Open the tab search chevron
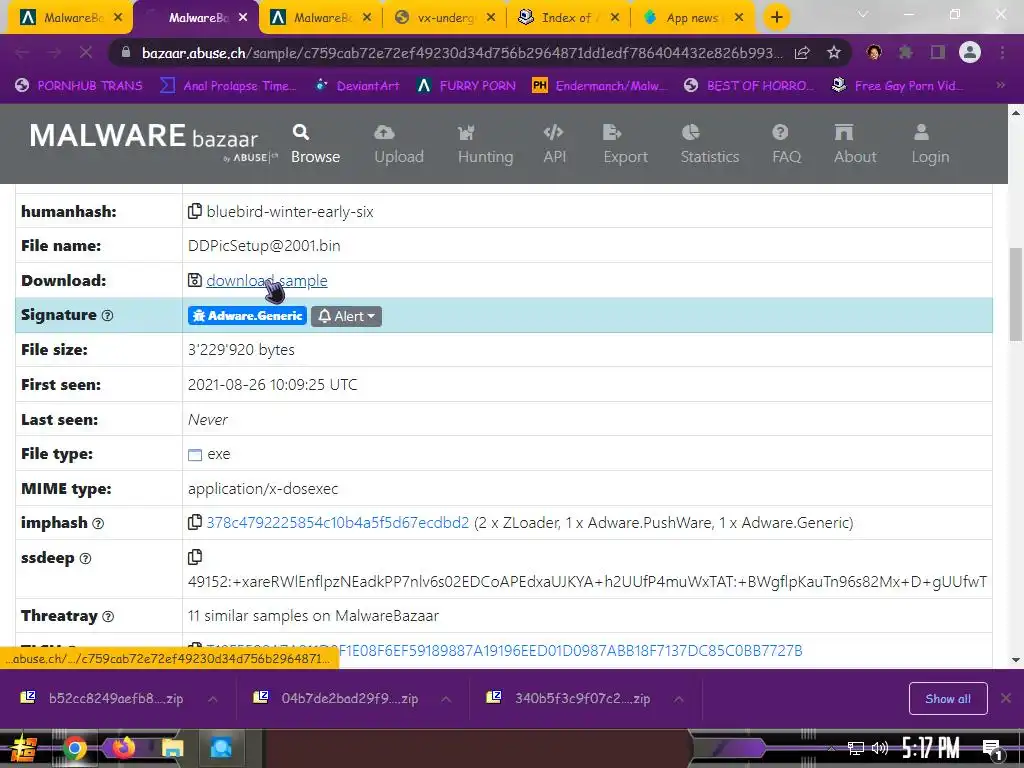Image resolution: width=1024 pixels, height=768 pixels. point(863,14)
